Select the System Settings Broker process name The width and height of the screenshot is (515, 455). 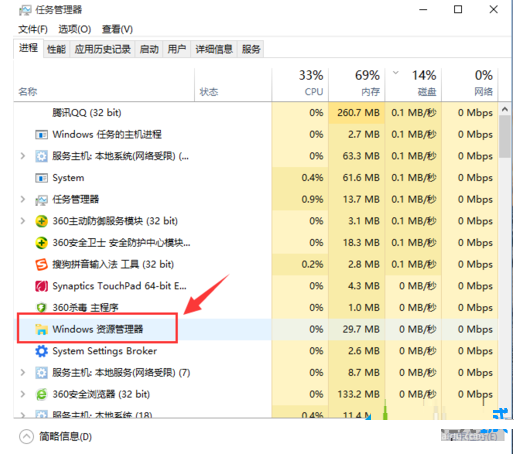click(105, 351)
